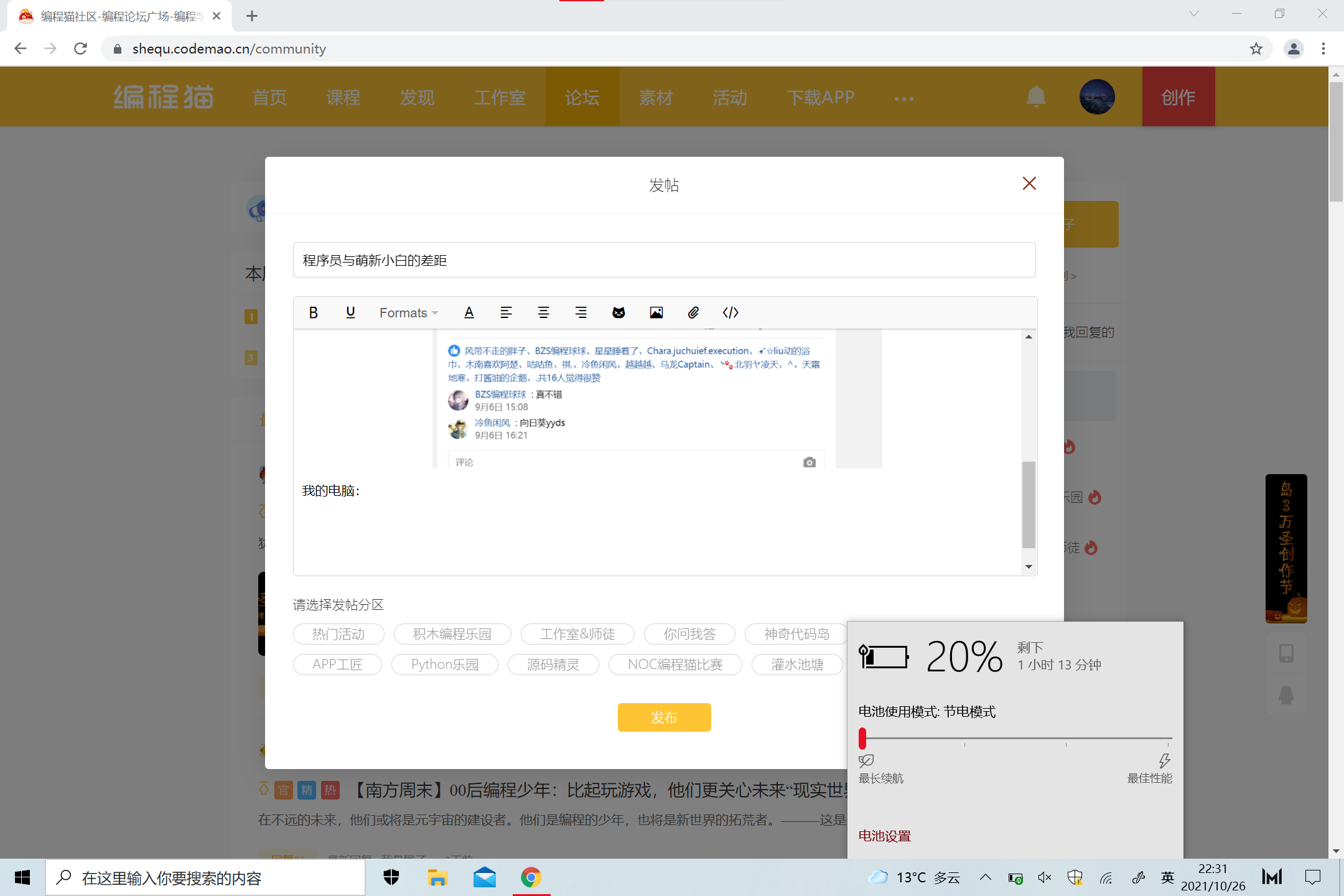Screen dimensions: 1344x896
Task: Click the post title input field
Action: (x=664, y=260)
